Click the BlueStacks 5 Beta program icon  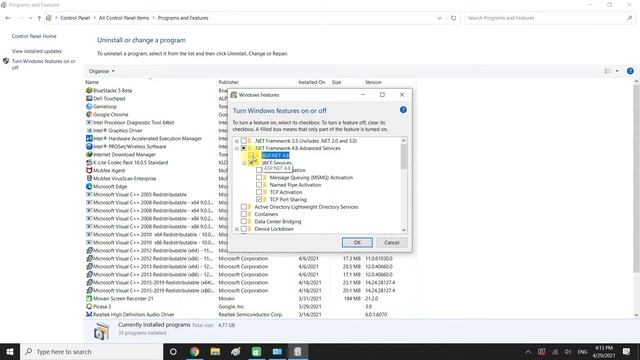pos(89,90)
